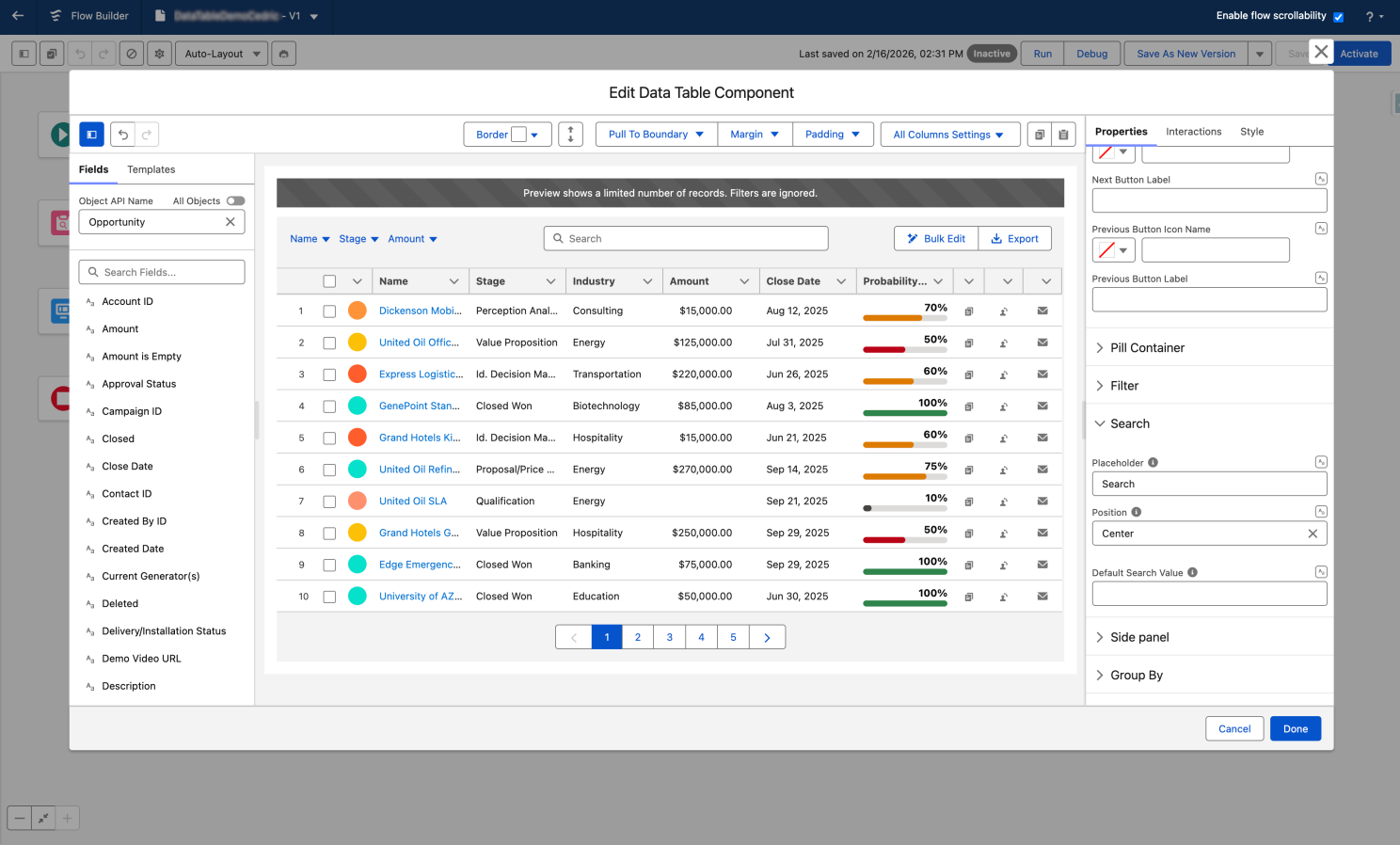Select the Properties tab
Screen dimensions: 1400x845
click(x=1121, y=132)
